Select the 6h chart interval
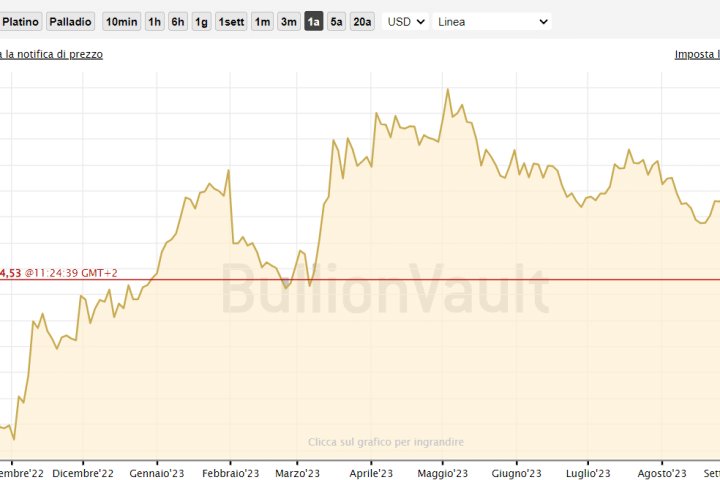Viewport: 720px width, 480px height. coord(177,21)
